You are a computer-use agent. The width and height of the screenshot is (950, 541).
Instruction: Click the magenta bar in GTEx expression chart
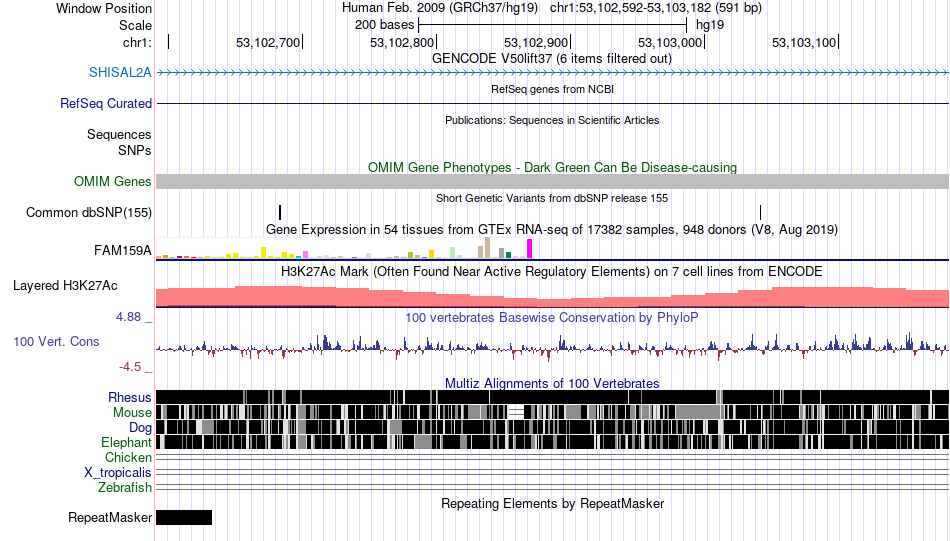point(530,249)
